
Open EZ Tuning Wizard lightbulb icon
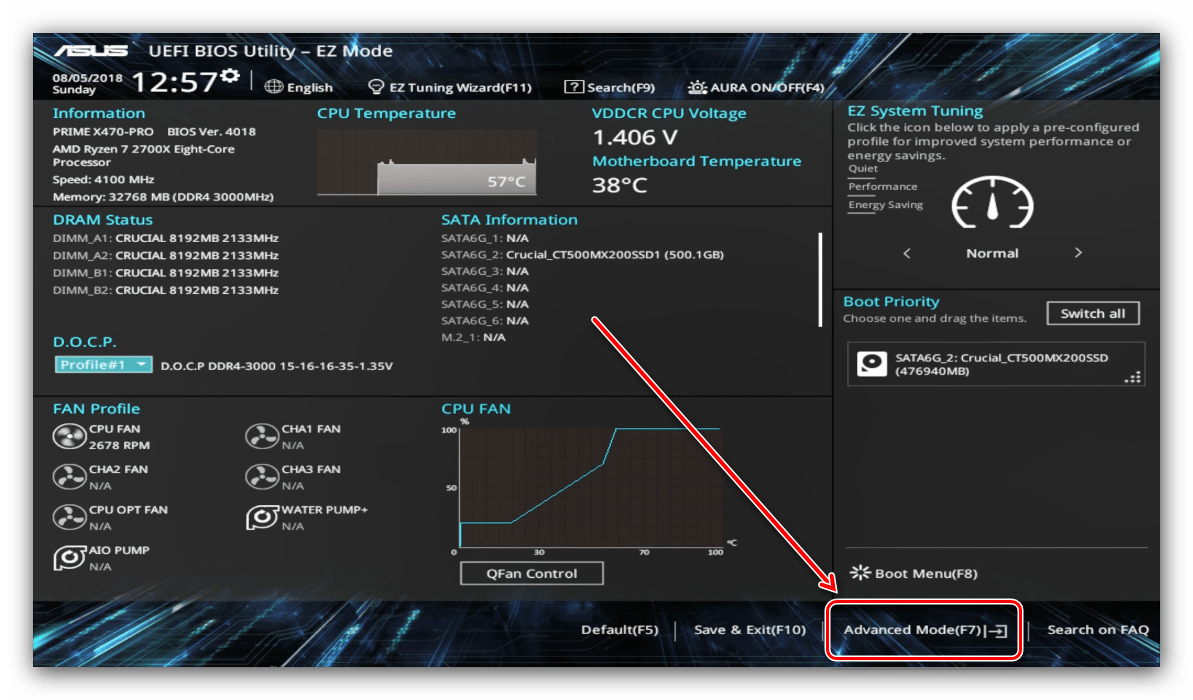tap(377, 87)
